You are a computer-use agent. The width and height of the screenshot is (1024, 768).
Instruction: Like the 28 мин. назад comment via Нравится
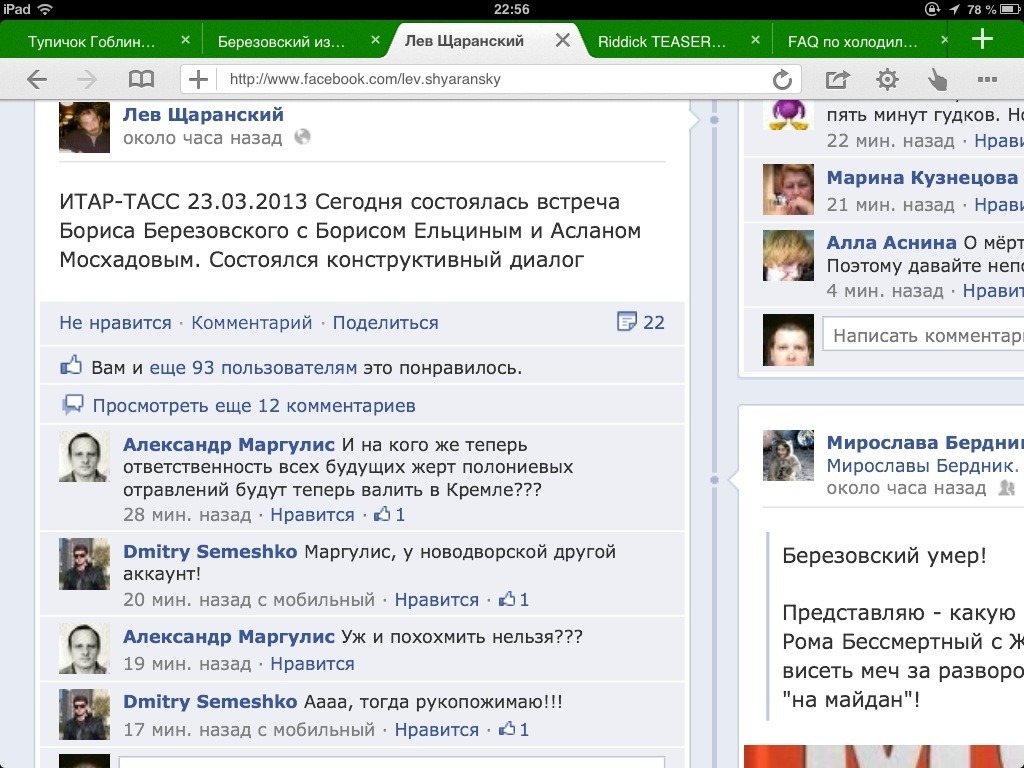tap(312, 515)
